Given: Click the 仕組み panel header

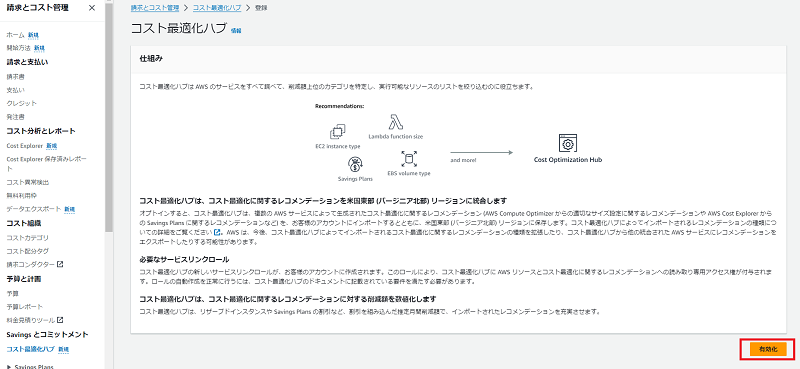Looking at the screenshot, I should [459, 59].
